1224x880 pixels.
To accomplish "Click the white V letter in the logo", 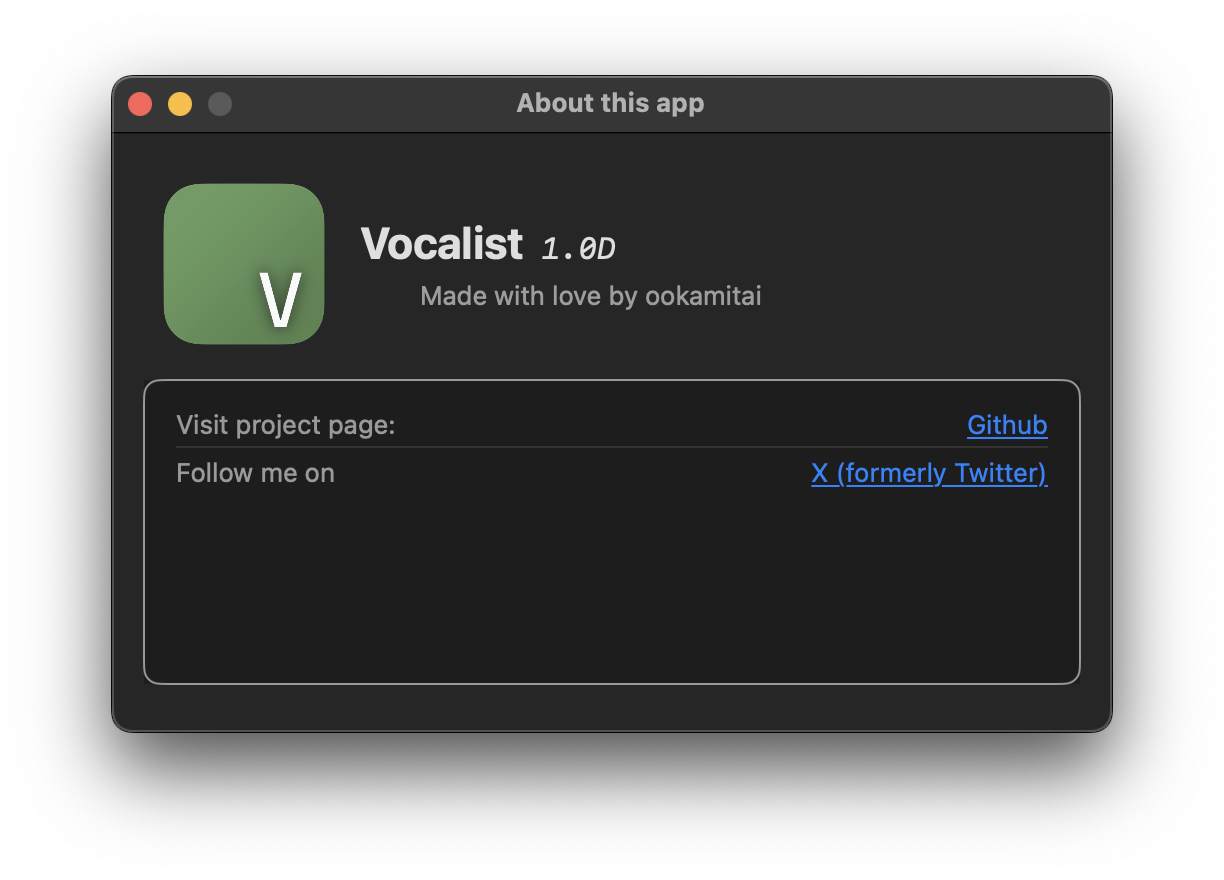I will [280, 301].
